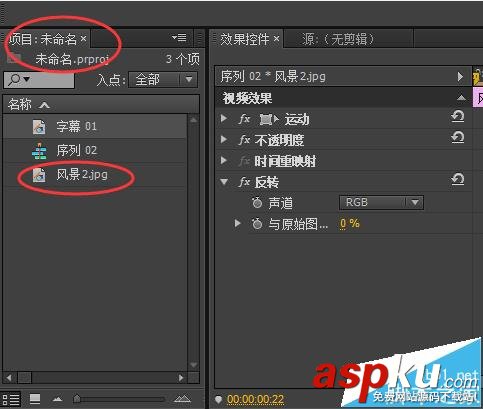483x409 pixels.
Task: Click the 序列 02 * 风景 2.jpg header
Action: coord(273,77)
